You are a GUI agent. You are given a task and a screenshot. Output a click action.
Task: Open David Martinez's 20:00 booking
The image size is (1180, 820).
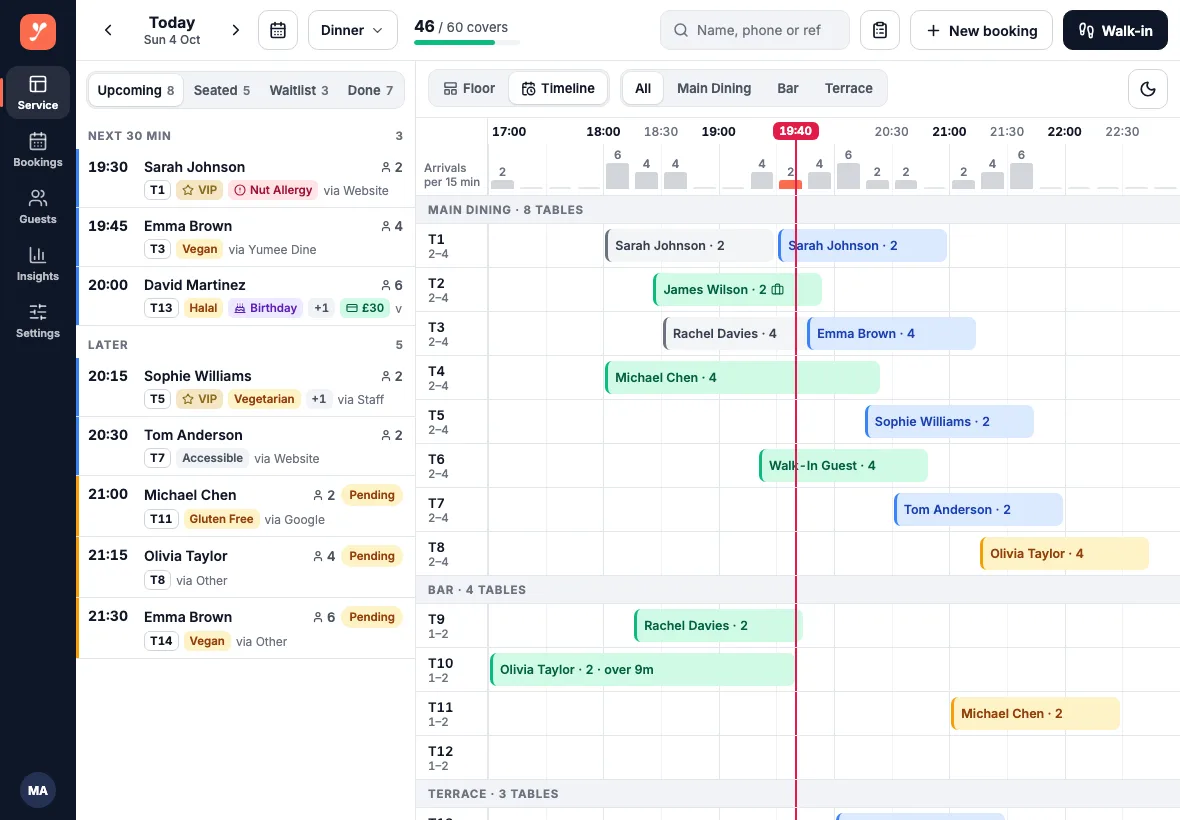(x=246, y=296)
